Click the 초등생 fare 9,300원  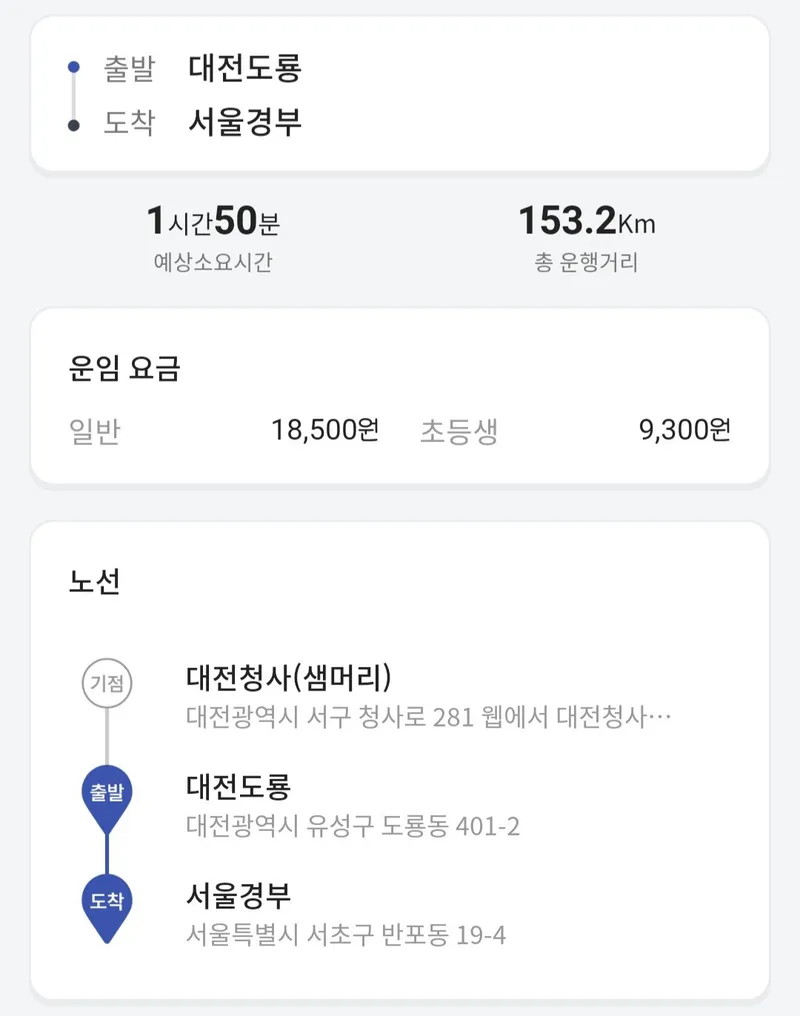pos(685,430)
